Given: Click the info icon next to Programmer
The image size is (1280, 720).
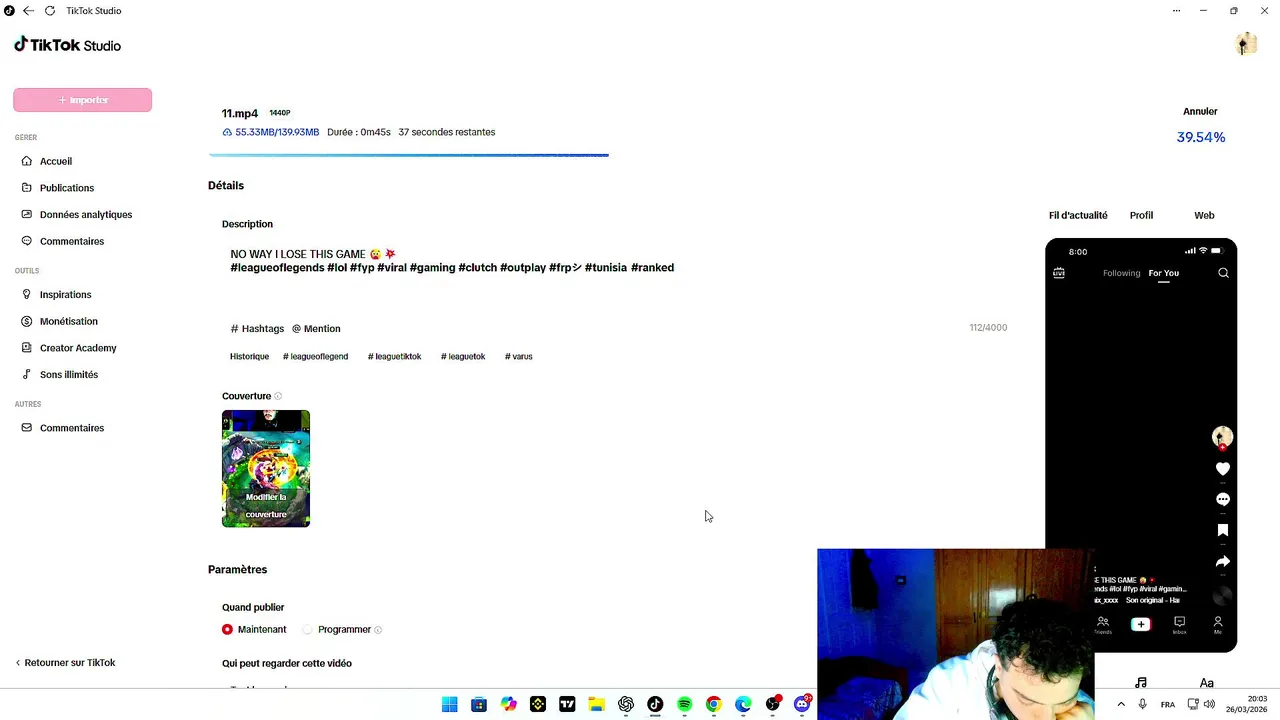Looking at the screenshot, I should (377, 630).
